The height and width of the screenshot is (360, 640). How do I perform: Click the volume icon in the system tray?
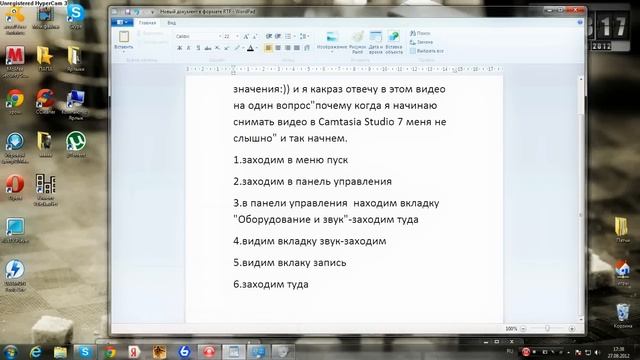(x=597, y=352)
